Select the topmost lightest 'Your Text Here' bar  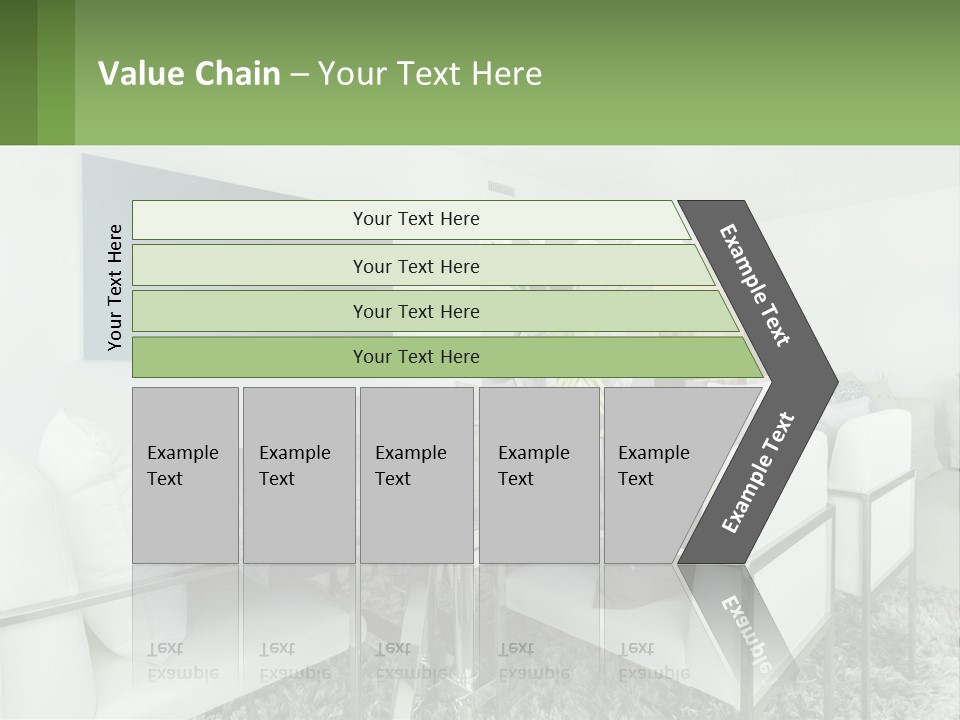[411, 220]
